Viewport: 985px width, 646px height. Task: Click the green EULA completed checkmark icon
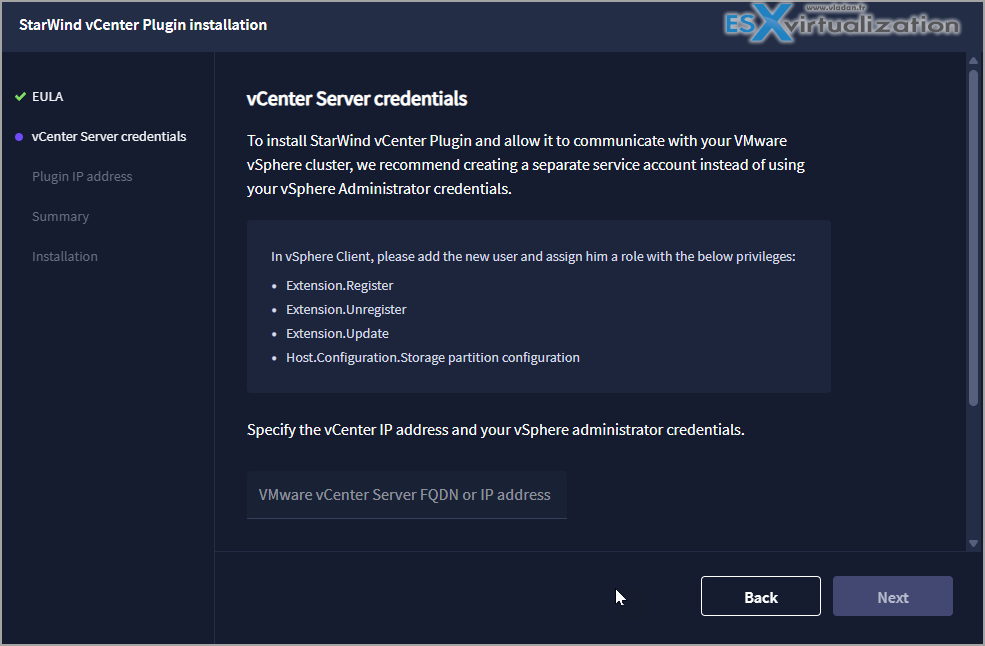tap(20, 97)
